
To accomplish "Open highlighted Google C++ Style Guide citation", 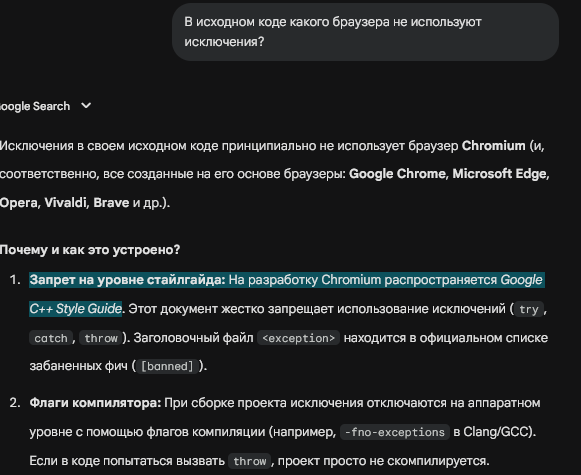I will click(x=287, y=294).
